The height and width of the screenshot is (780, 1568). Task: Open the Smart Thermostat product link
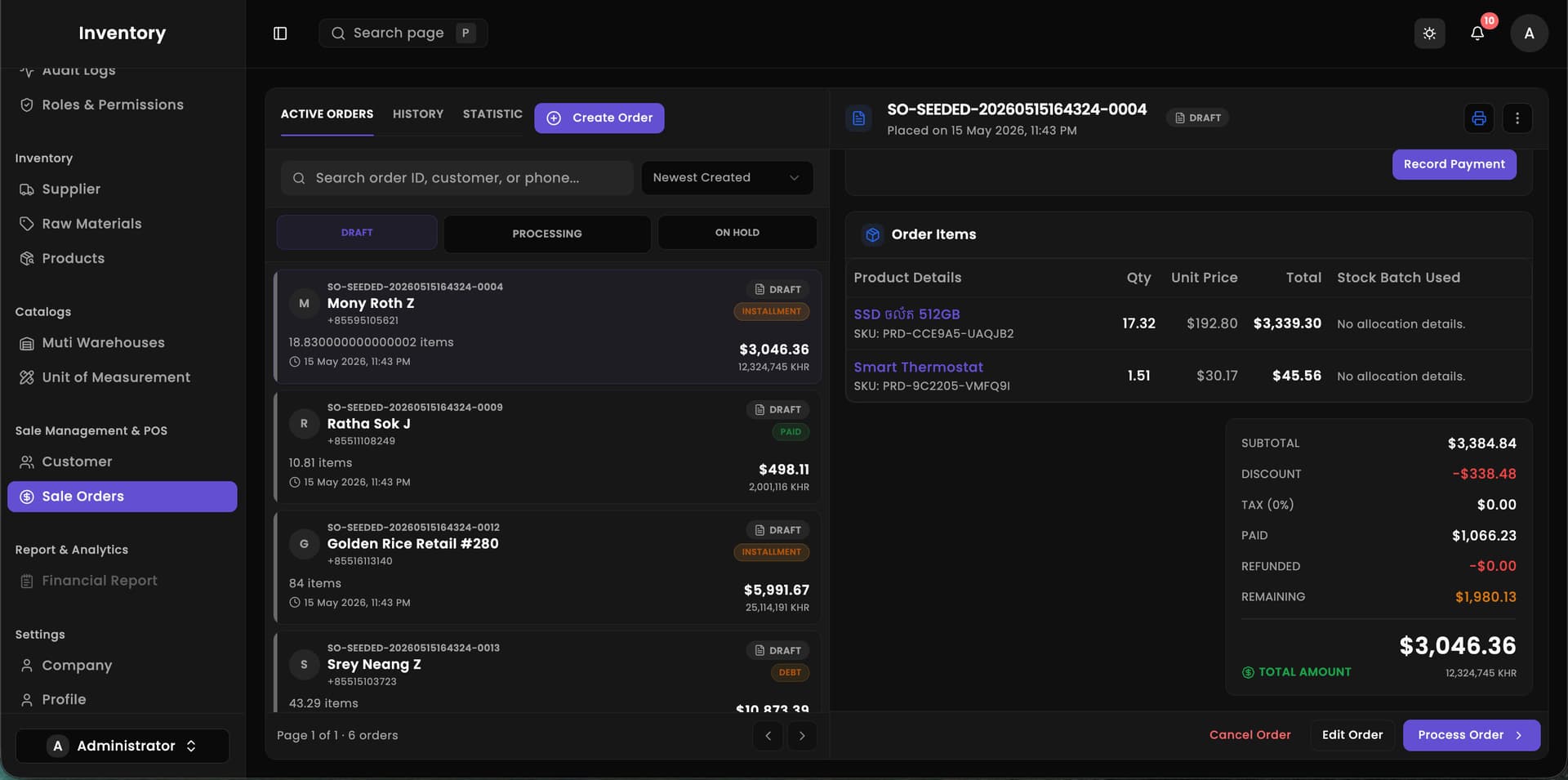918,368
